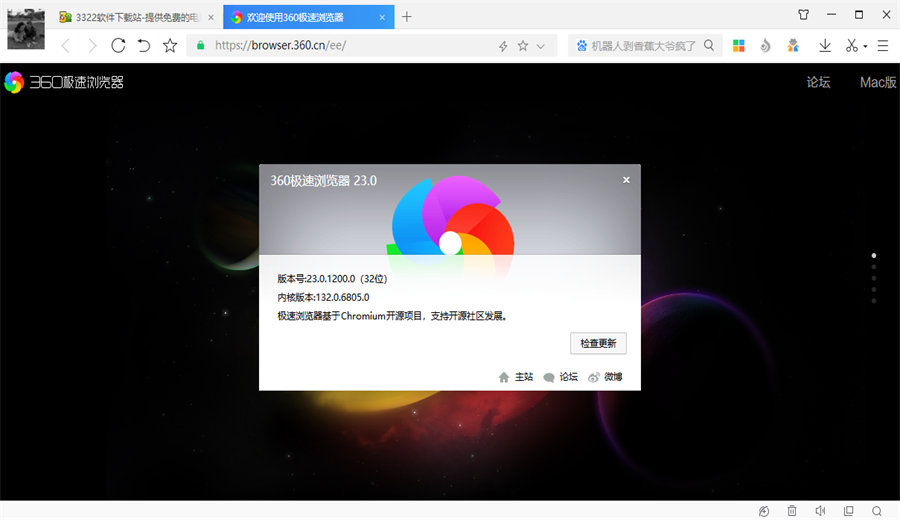Image resolution: width=900 pixels, height=520 pixels.
Task: Click the window split icon in status bar
Action: click(848, 511)
